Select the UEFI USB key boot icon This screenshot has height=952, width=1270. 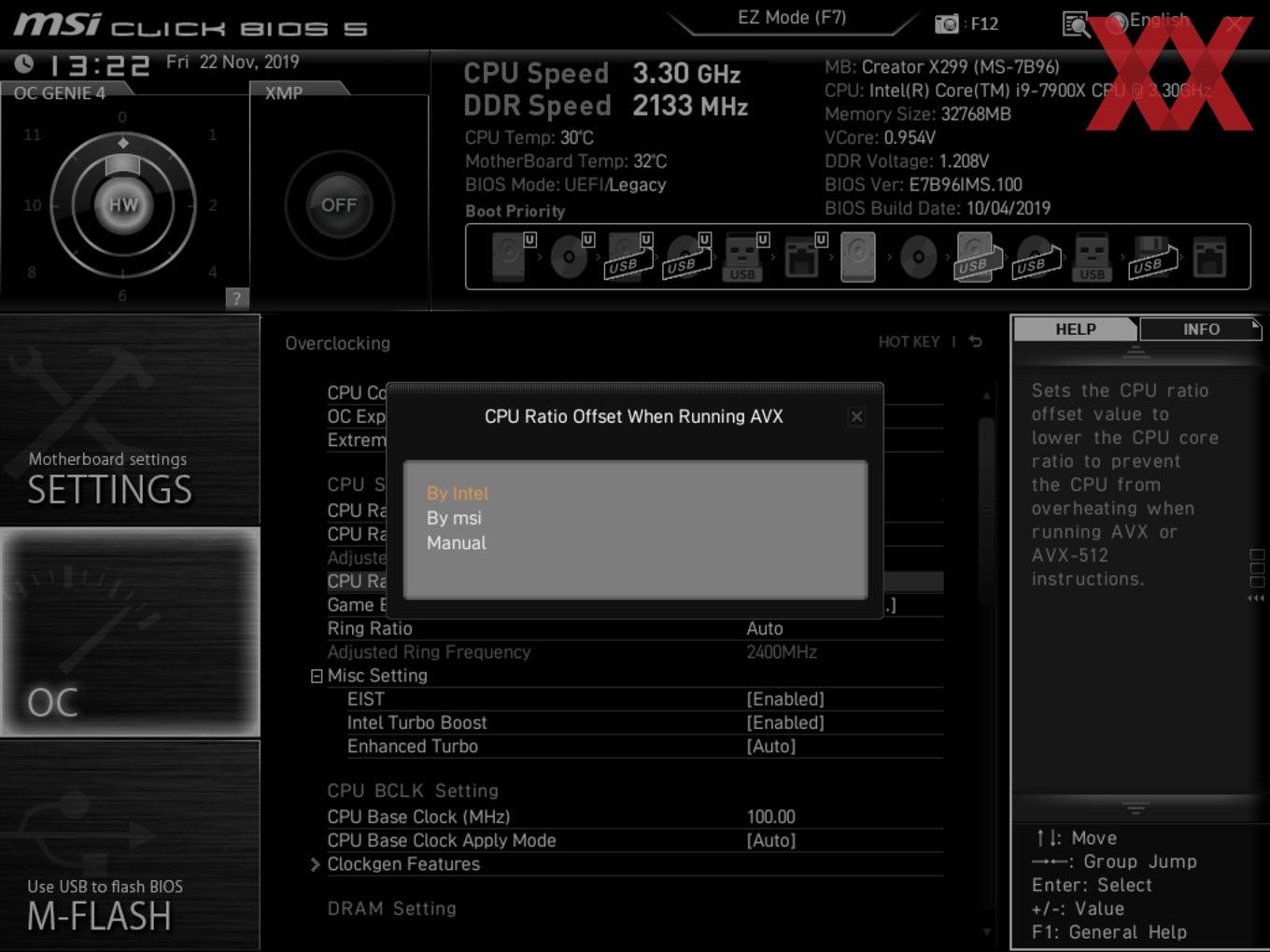pos(745,257)
